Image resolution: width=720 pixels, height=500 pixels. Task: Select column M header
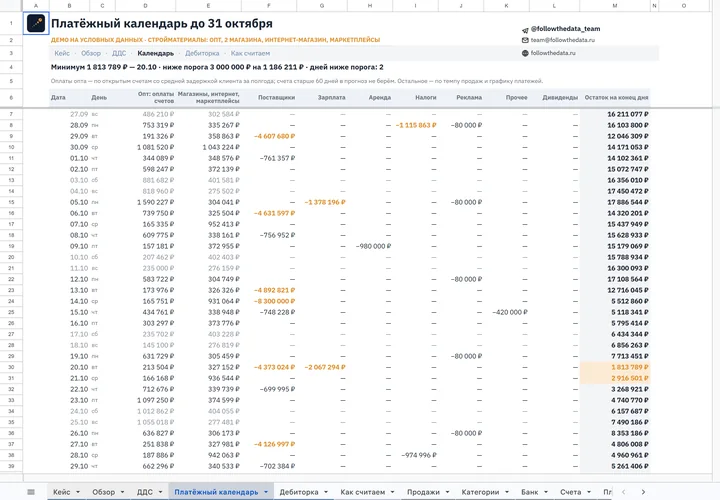click(615, 6)
